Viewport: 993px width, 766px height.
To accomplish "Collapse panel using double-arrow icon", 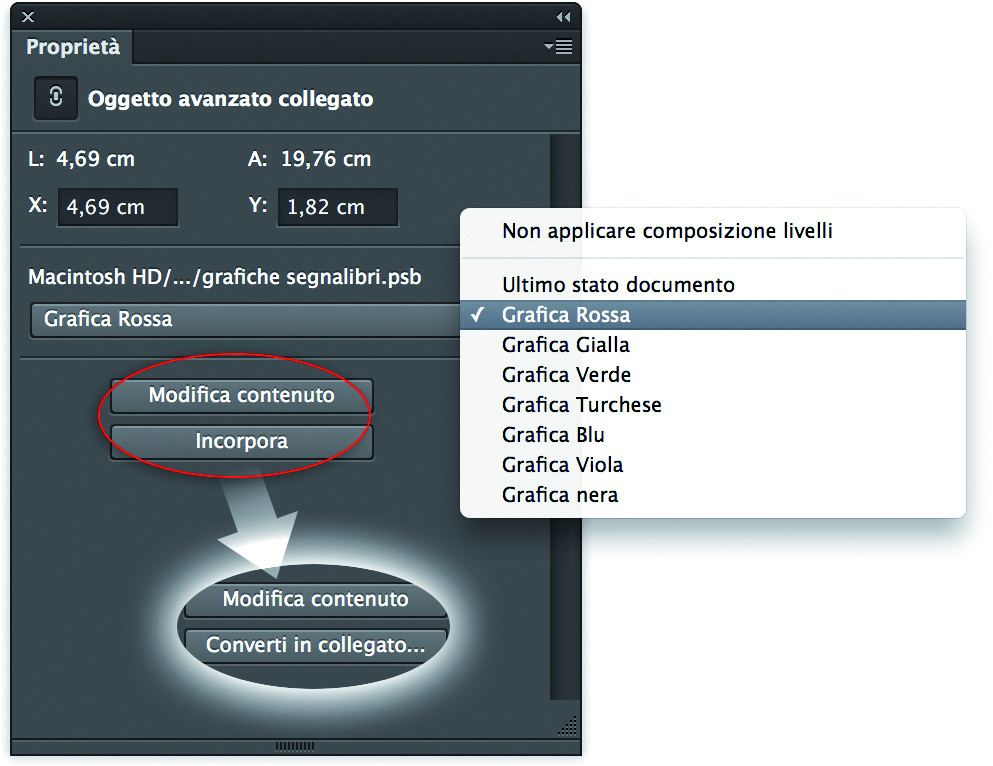I will click(x=563, y=17).
